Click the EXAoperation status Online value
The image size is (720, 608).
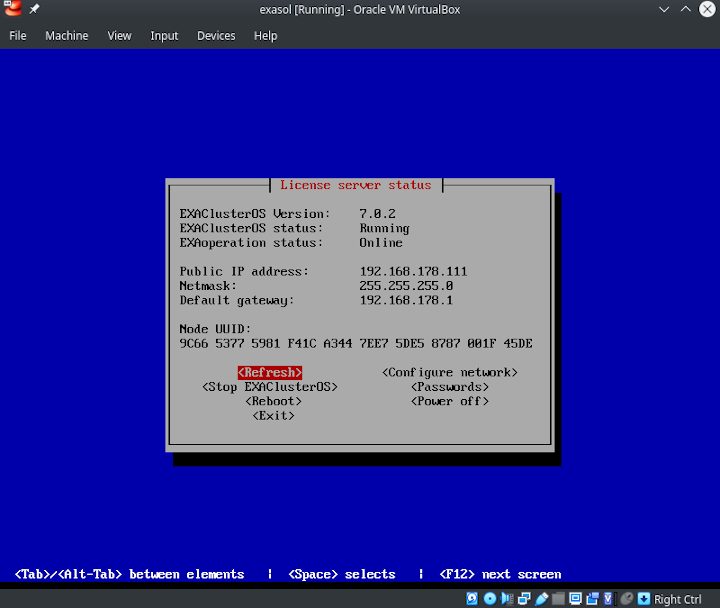381,242
